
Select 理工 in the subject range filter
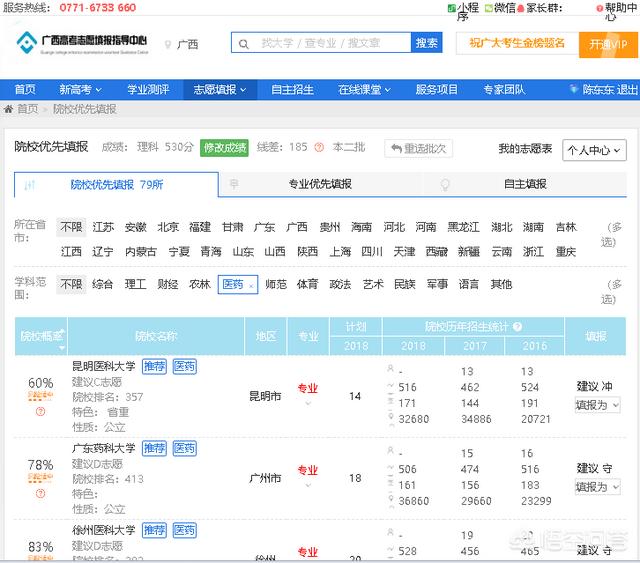pos(135,285)
